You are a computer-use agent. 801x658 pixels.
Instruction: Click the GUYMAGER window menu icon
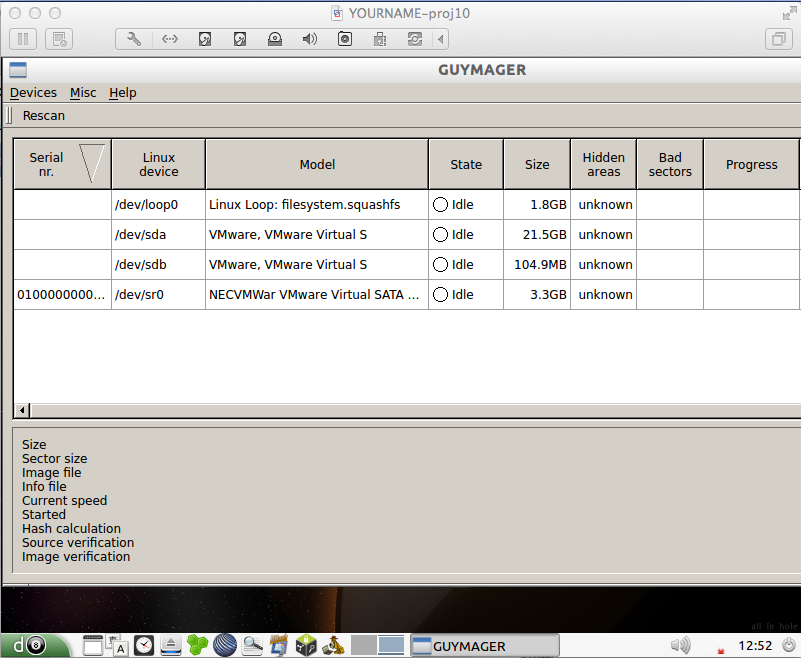pyautogui.click(x=18, y=70)
